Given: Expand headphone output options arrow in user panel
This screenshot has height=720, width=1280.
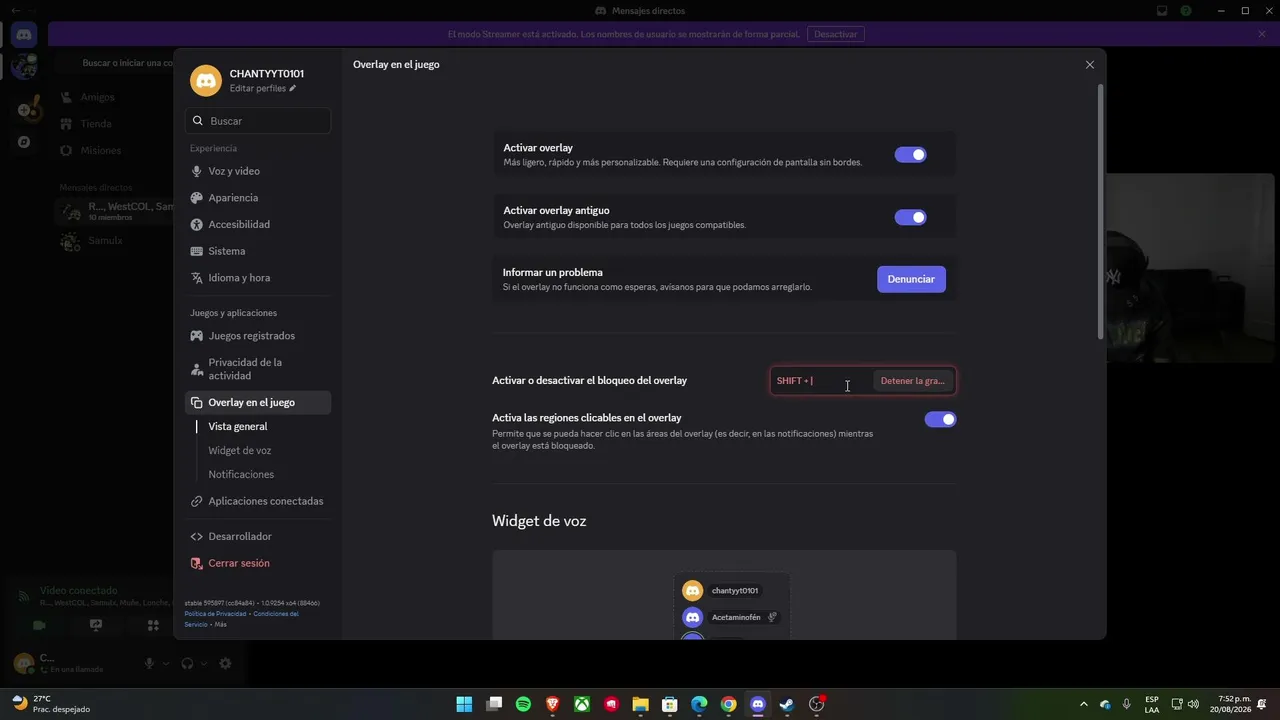Looking at the screenshot, I should [203, 663].
